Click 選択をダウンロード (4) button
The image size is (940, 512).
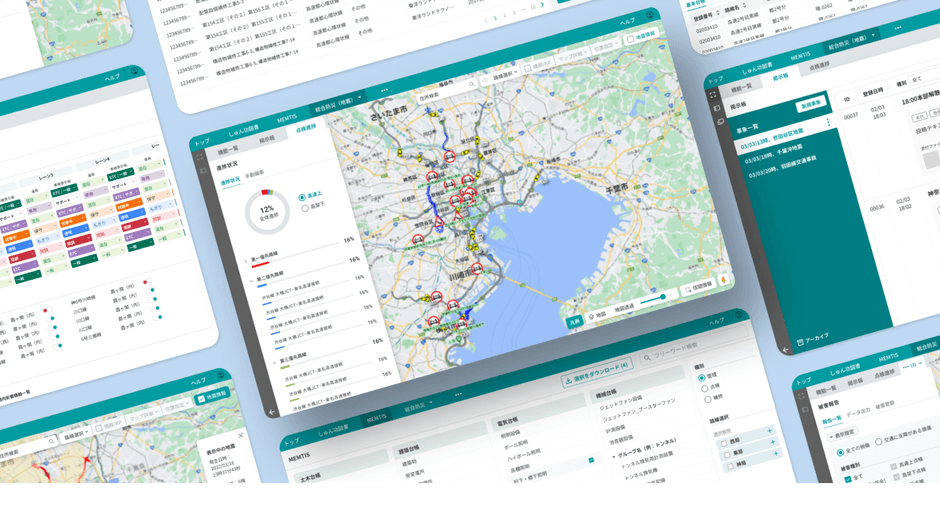[597, 372]
